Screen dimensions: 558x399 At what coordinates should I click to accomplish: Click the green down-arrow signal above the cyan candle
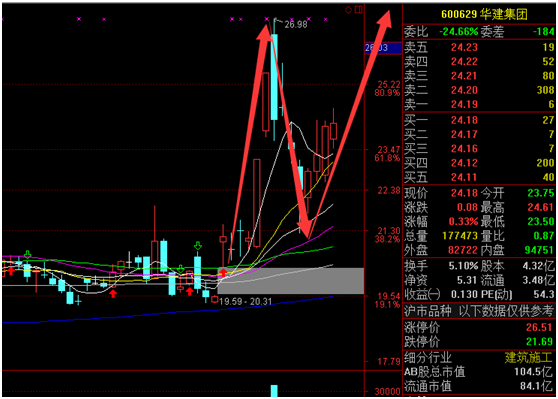point(198,246)
